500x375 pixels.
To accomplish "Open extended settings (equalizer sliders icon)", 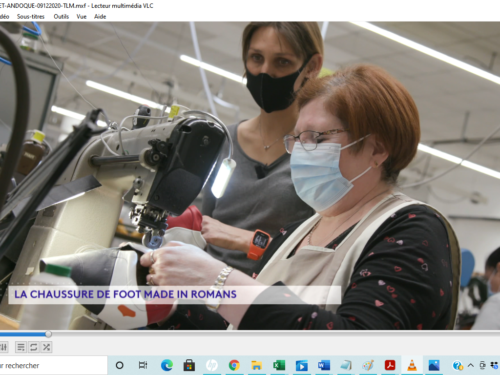I will click(3, 347).
